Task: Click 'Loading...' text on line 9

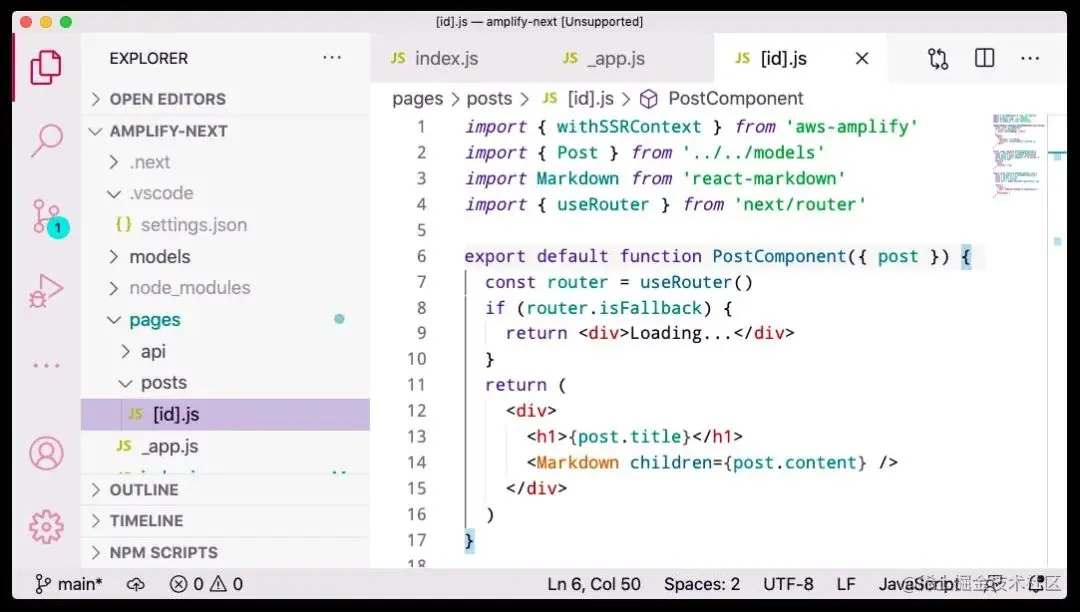Action: click(681, 333)
